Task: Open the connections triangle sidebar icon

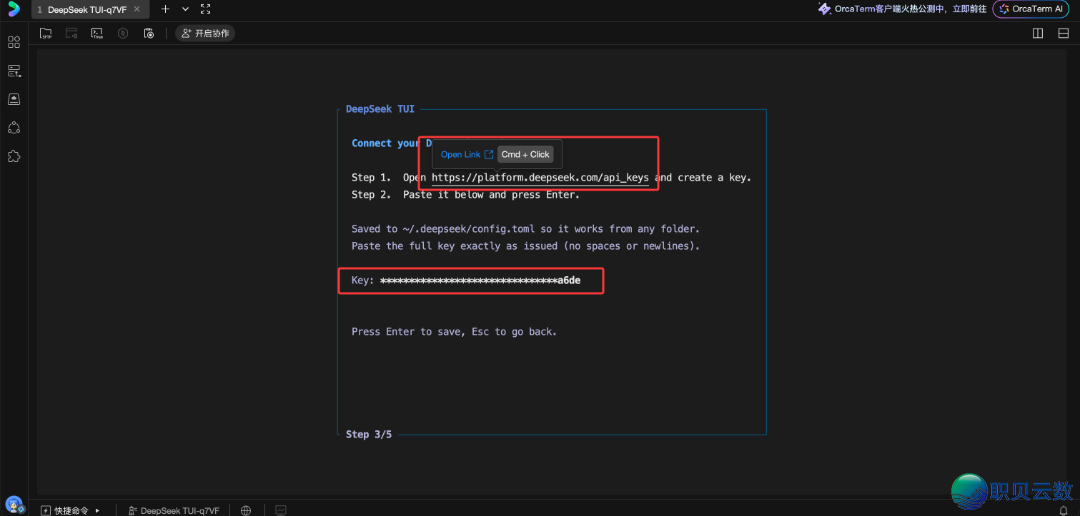Action: pyautogui.click(x=14, y=127)
